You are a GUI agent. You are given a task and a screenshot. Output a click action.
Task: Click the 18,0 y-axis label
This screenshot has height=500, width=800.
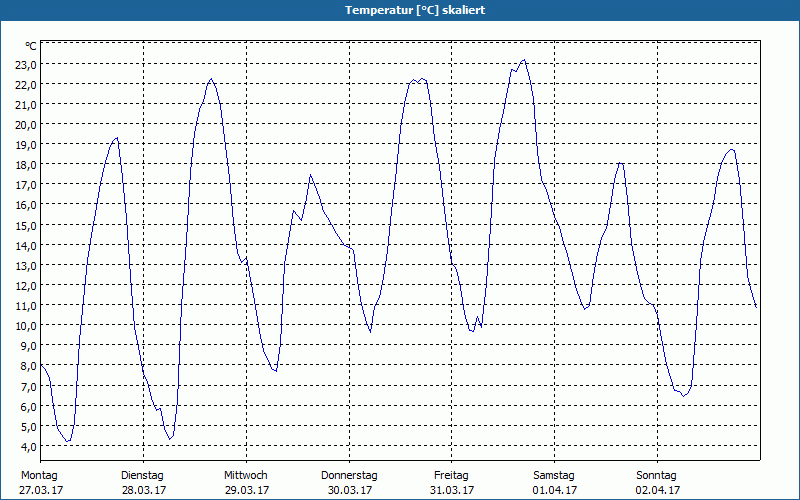(x=28, y=165)
